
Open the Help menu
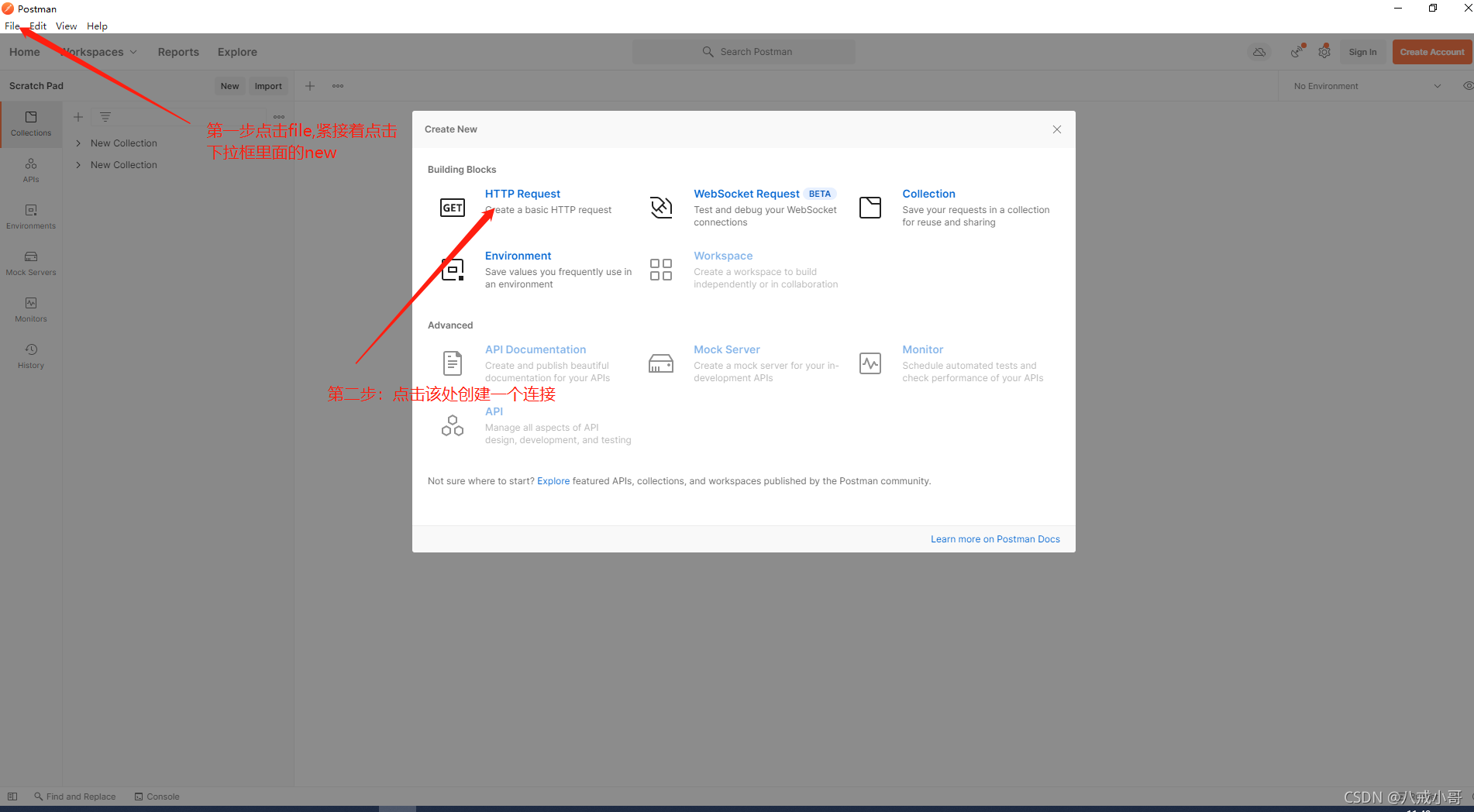(x=97, y=26)
